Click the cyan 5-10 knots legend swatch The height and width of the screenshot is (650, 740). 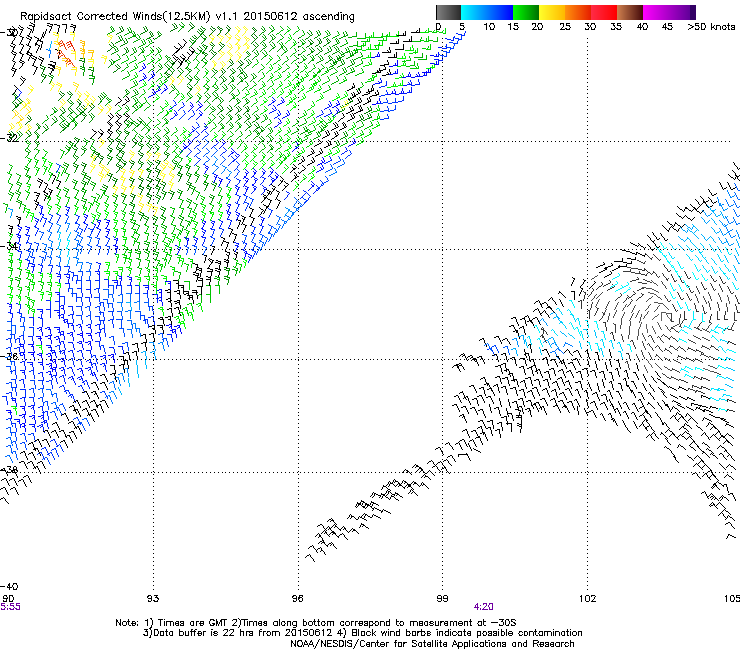(474, 12)
